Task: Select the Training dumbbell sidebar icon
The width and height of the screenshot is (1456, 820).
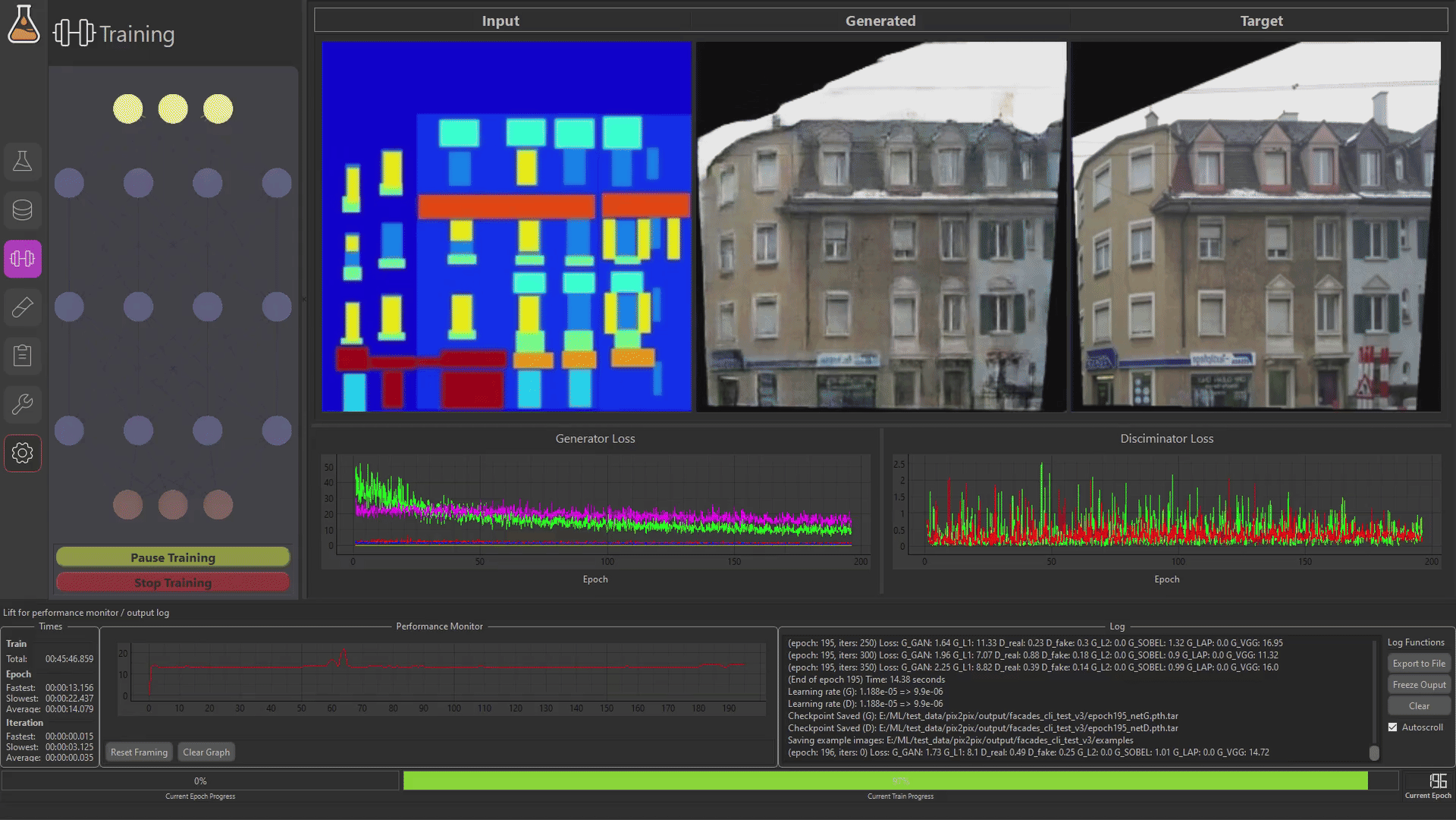Action: point(22,259)
